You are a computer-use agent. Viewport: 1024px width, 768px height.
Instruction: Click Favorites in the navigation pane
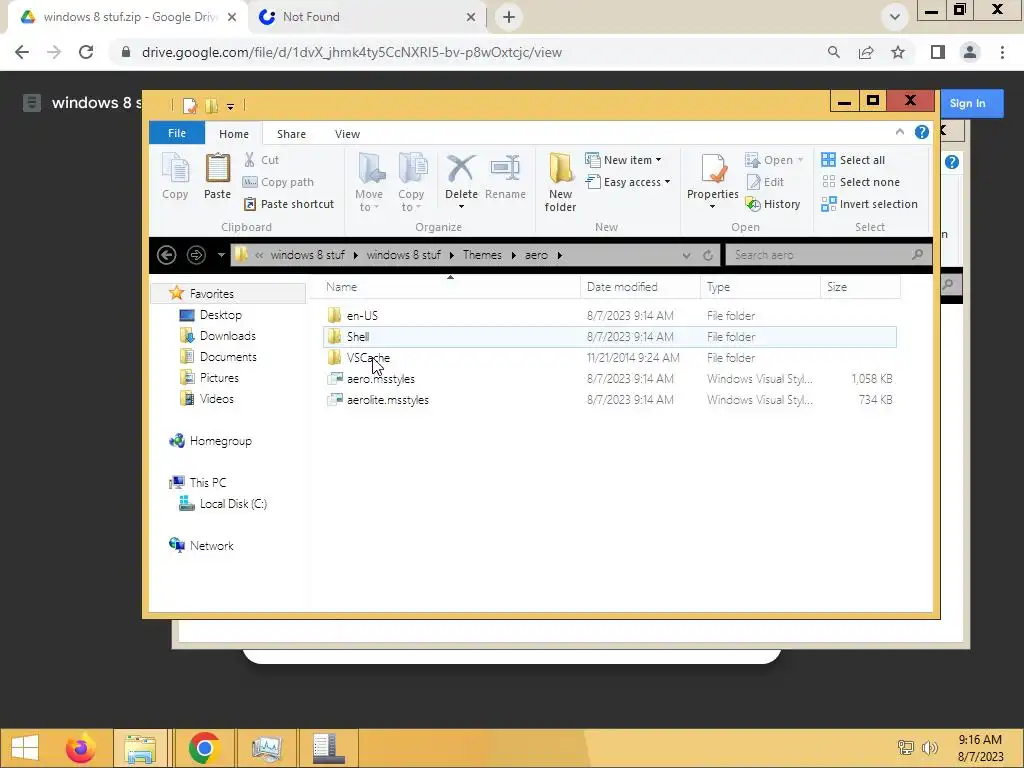pyautogui.click(x=212, y=294)
